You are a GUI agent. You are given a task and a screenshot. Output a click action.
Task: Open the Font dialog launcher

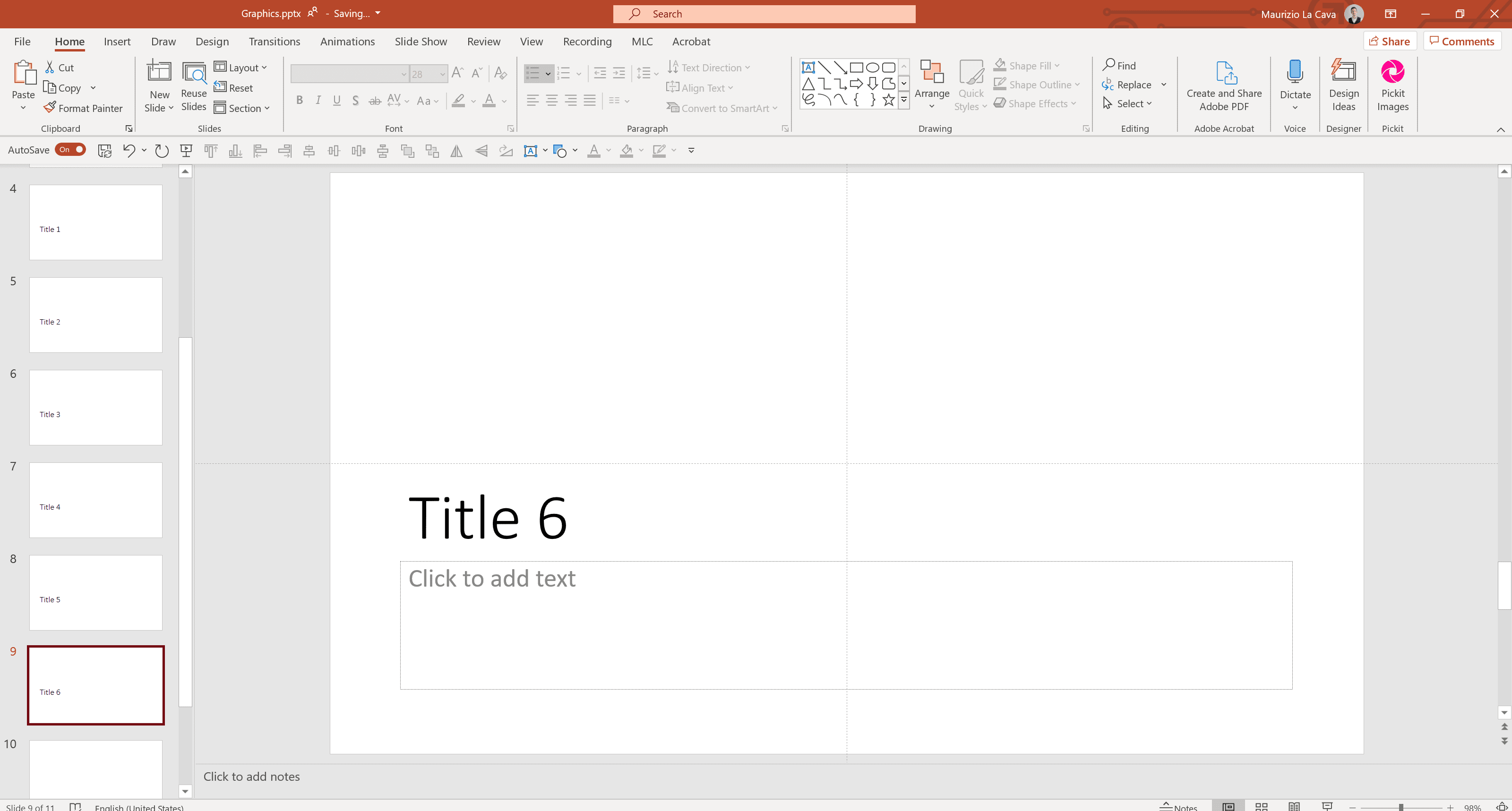click(511, 128)
